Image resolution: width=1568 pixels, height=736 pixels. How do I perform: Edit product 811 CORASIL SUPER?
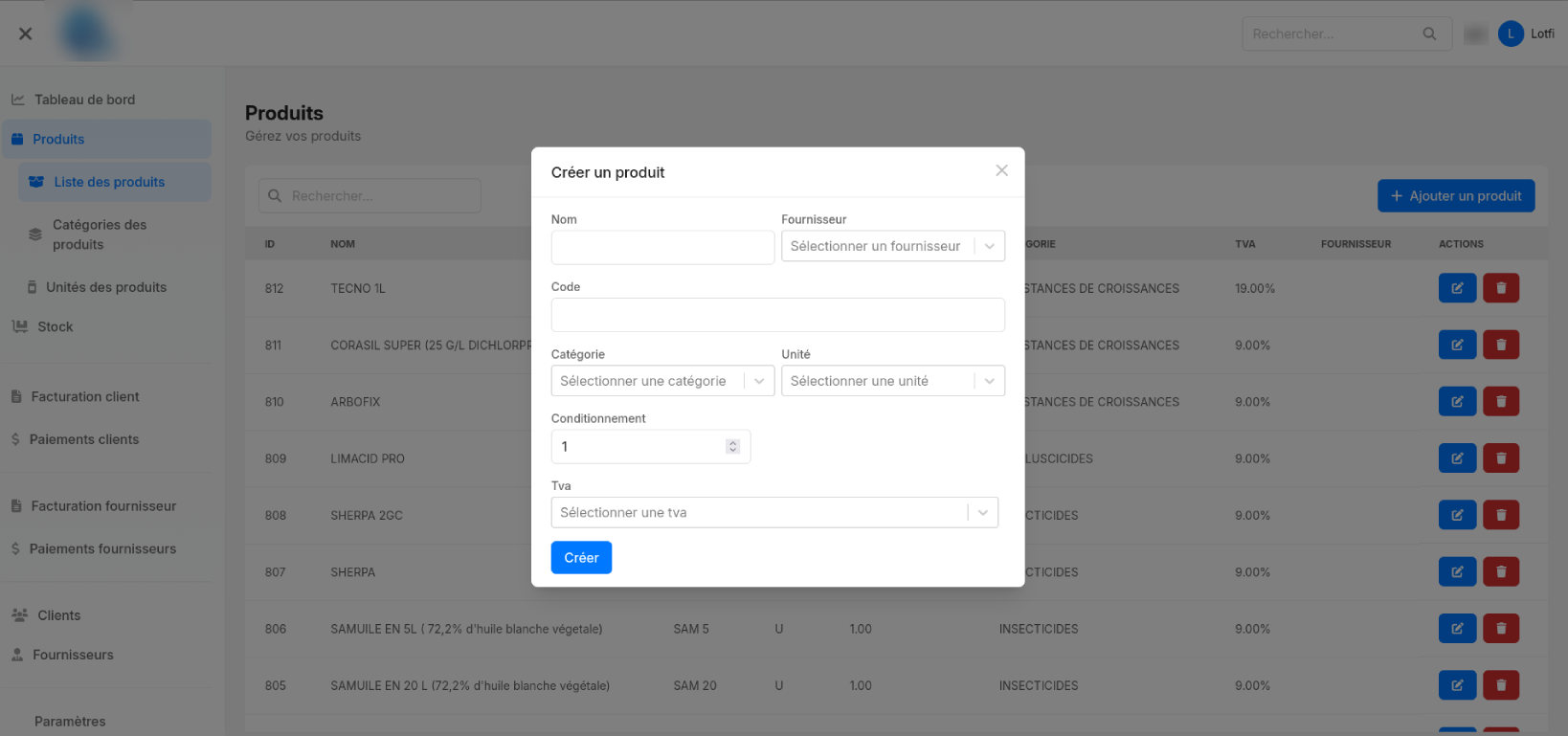(x=1457, y=345)
